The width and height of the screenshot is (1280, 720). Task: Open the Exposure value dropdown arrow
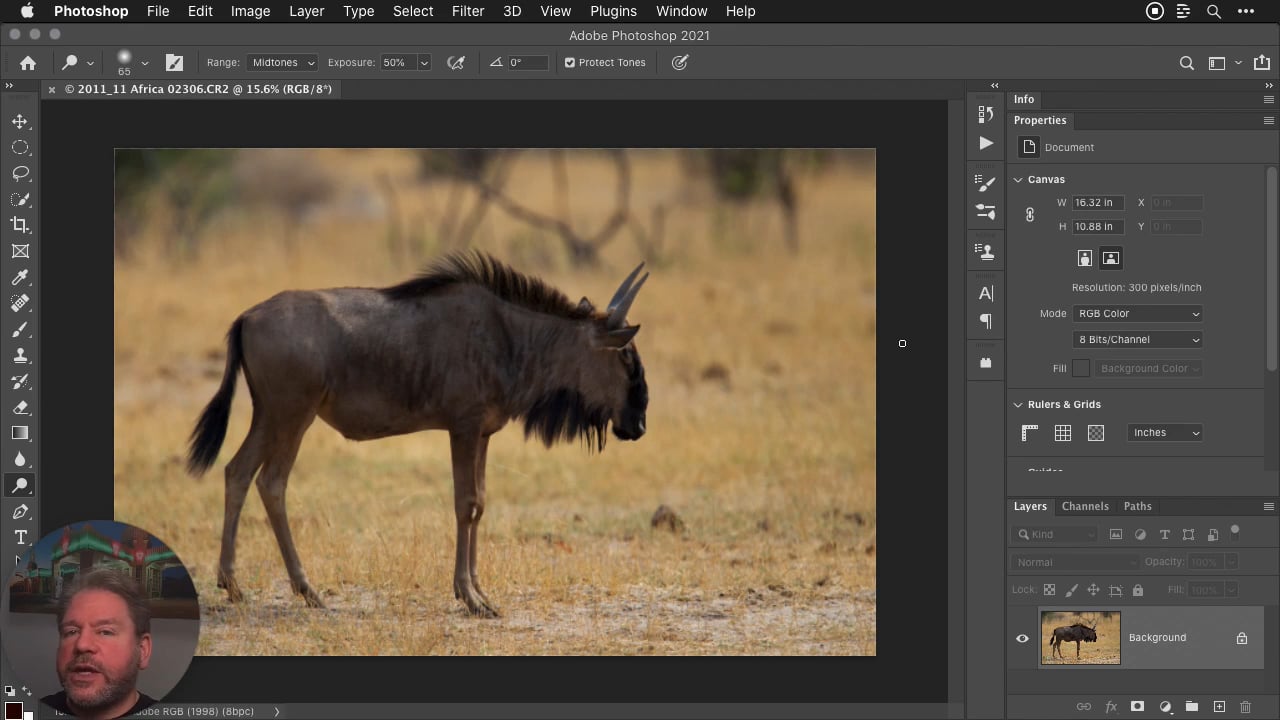424,62
